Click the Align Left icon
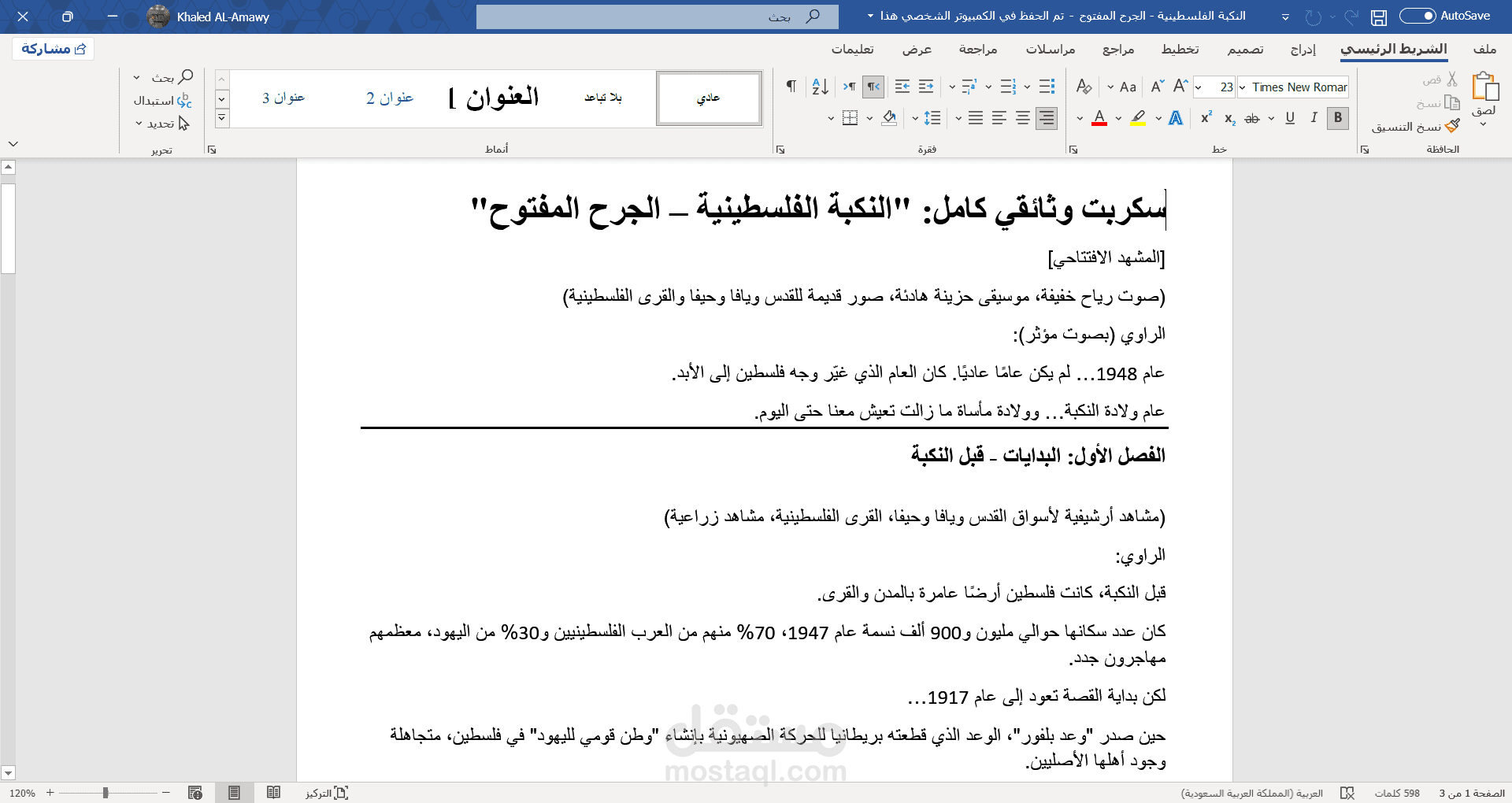 tap(999, 118)
